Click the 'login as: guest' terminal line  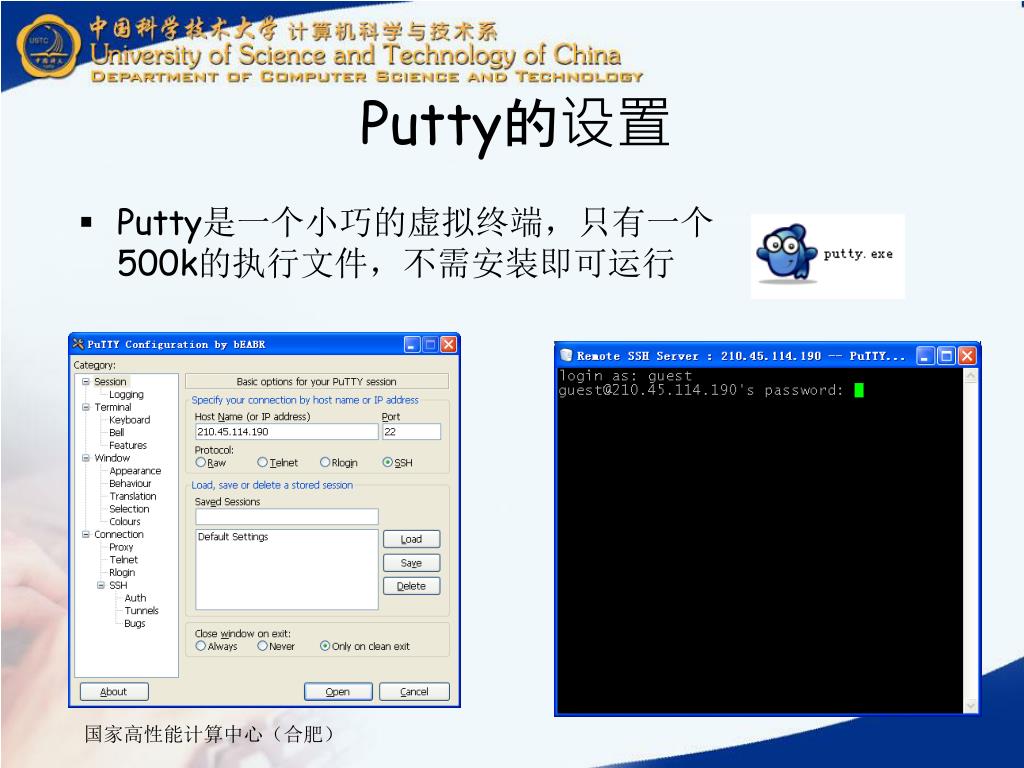click(x=625, y=376)
